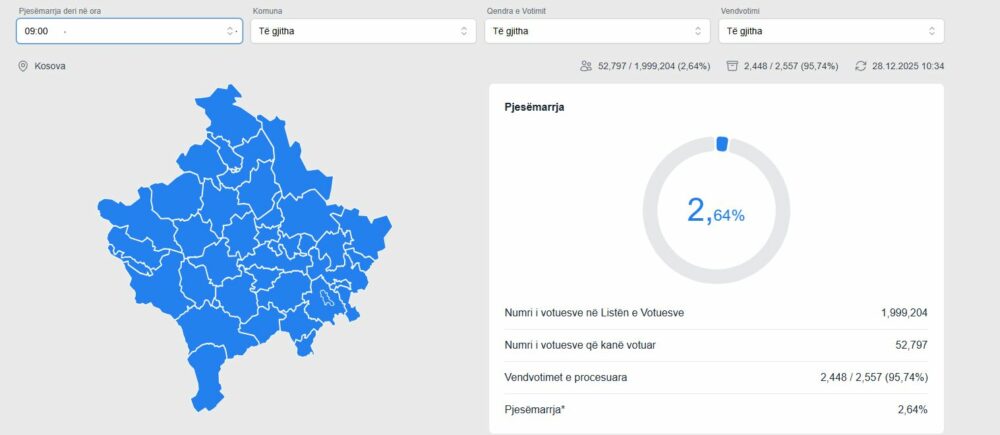
Task: Click the location pin icon beside Kosova
Action: click(x=23, y=66)
